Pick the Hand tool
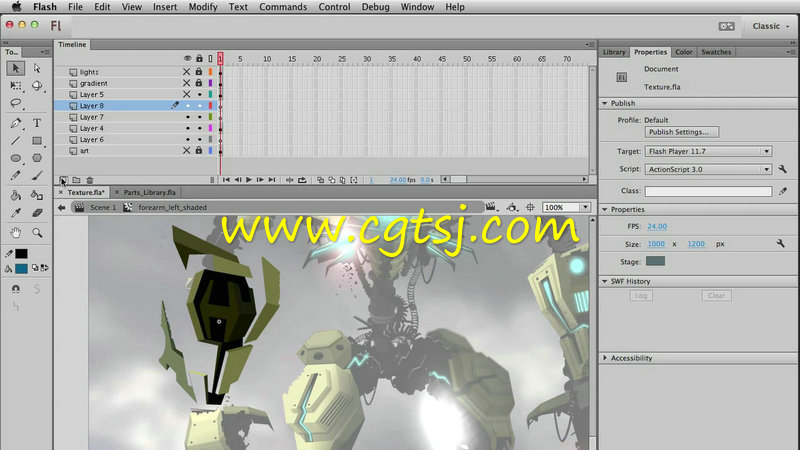 [16, 233]
